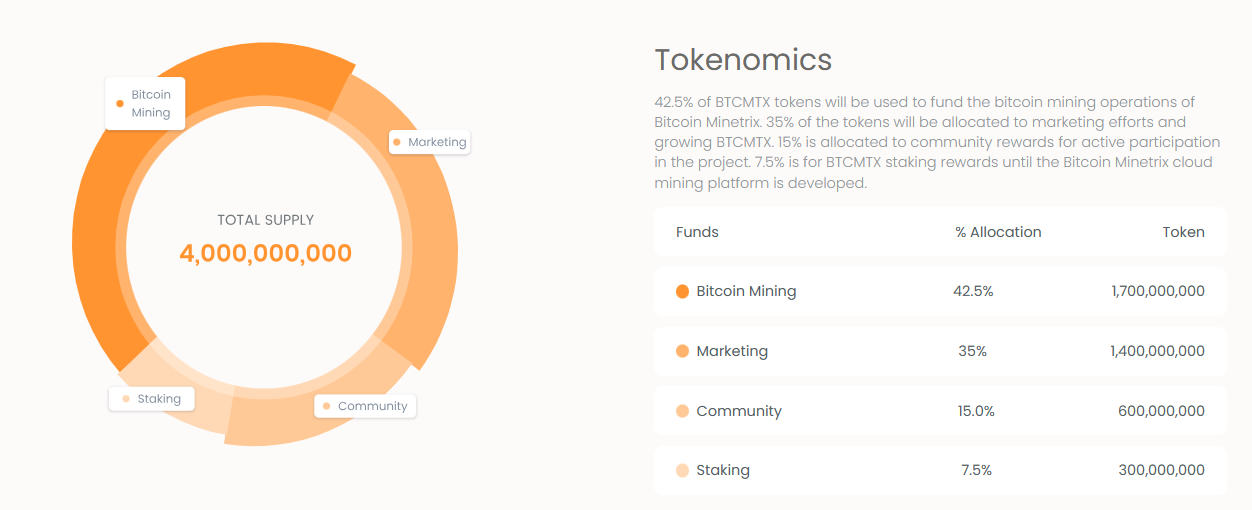1252x510 pixels.
Task: Click the Bitcoin Mining chart label
Action: coord(145,103)
